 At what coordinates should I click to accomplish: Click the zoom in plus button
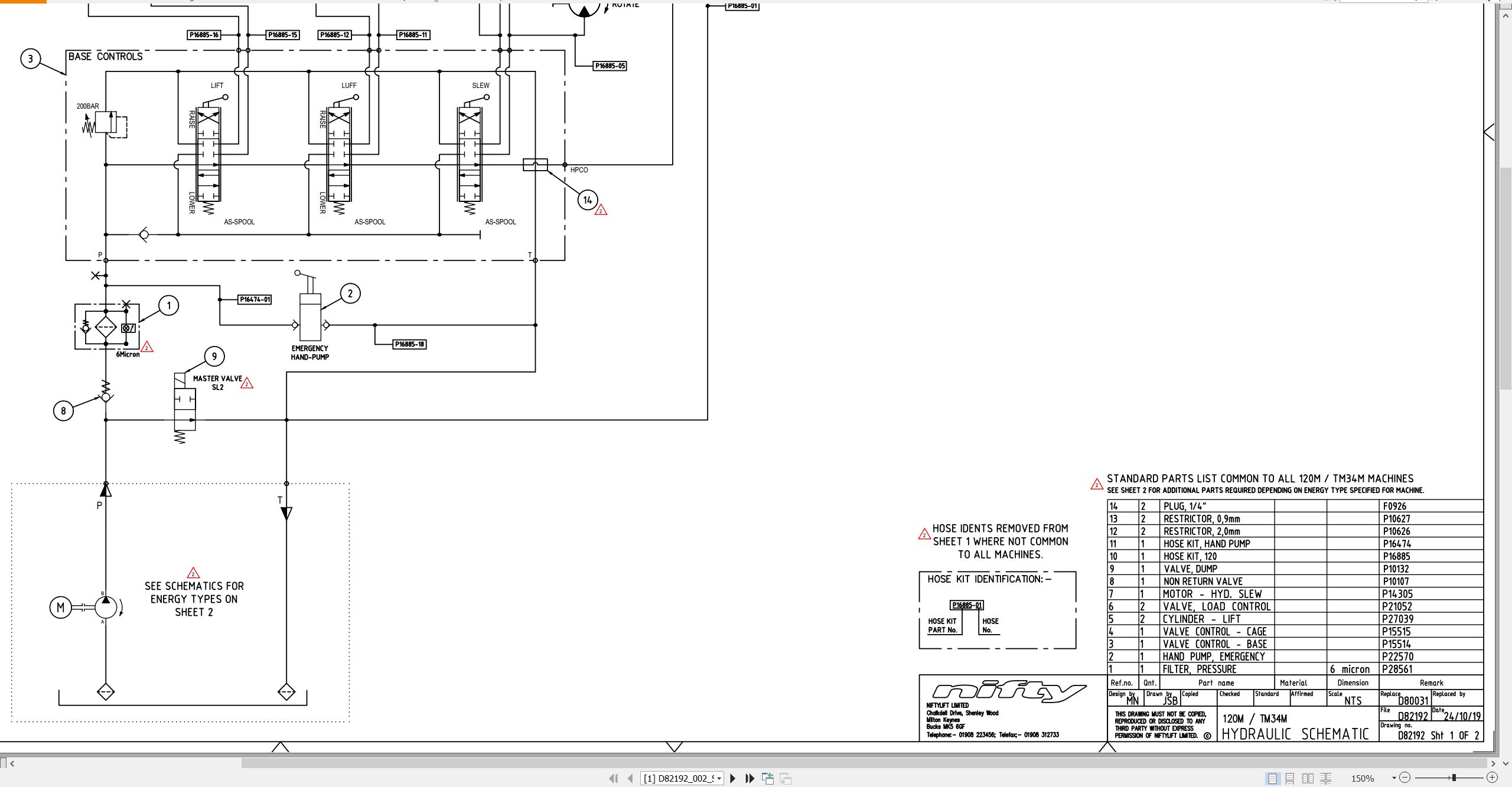[x=1492, y=778]
